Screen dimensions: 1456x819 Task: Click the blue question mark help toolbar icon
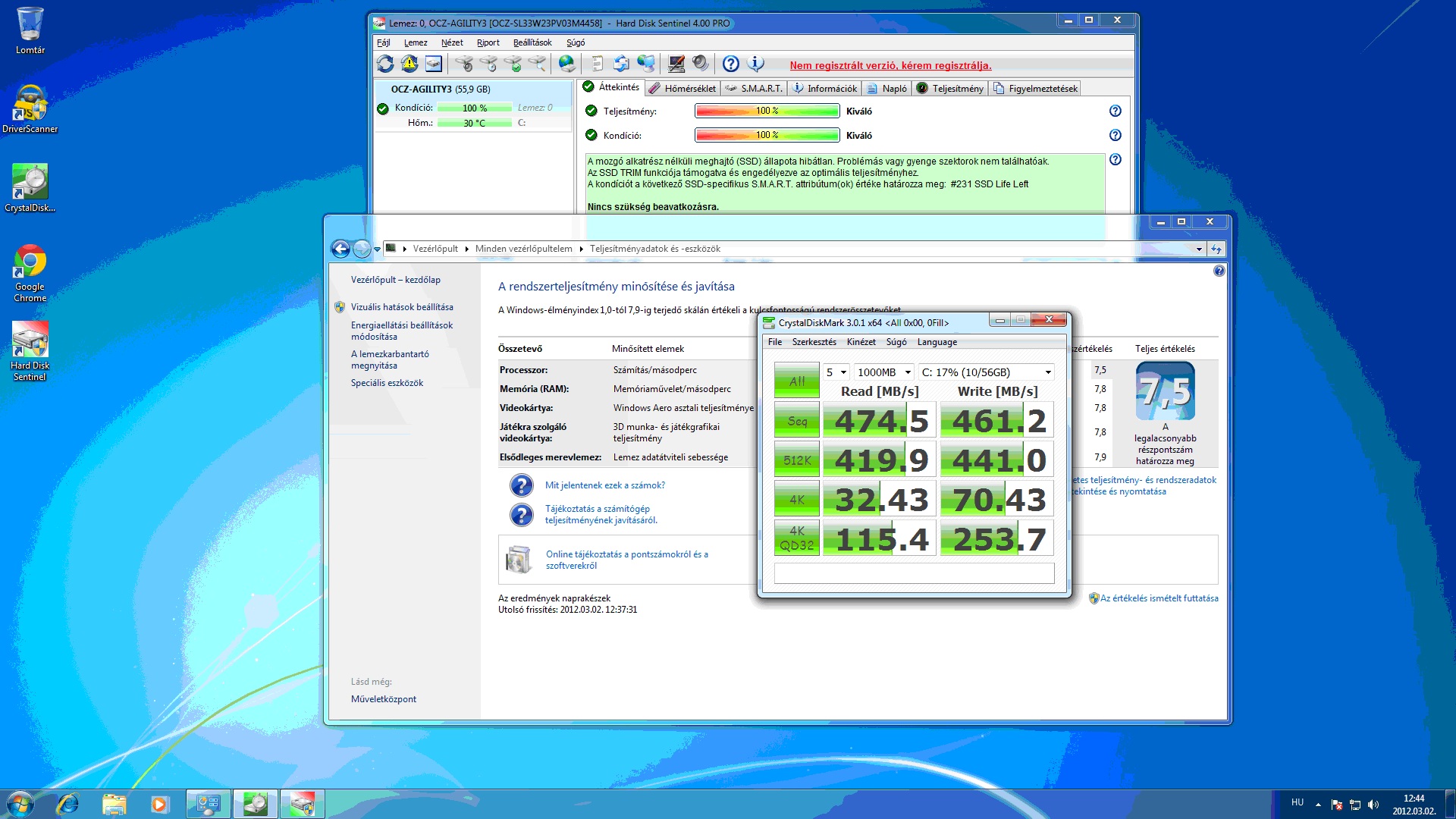click(x=730, y=64)
